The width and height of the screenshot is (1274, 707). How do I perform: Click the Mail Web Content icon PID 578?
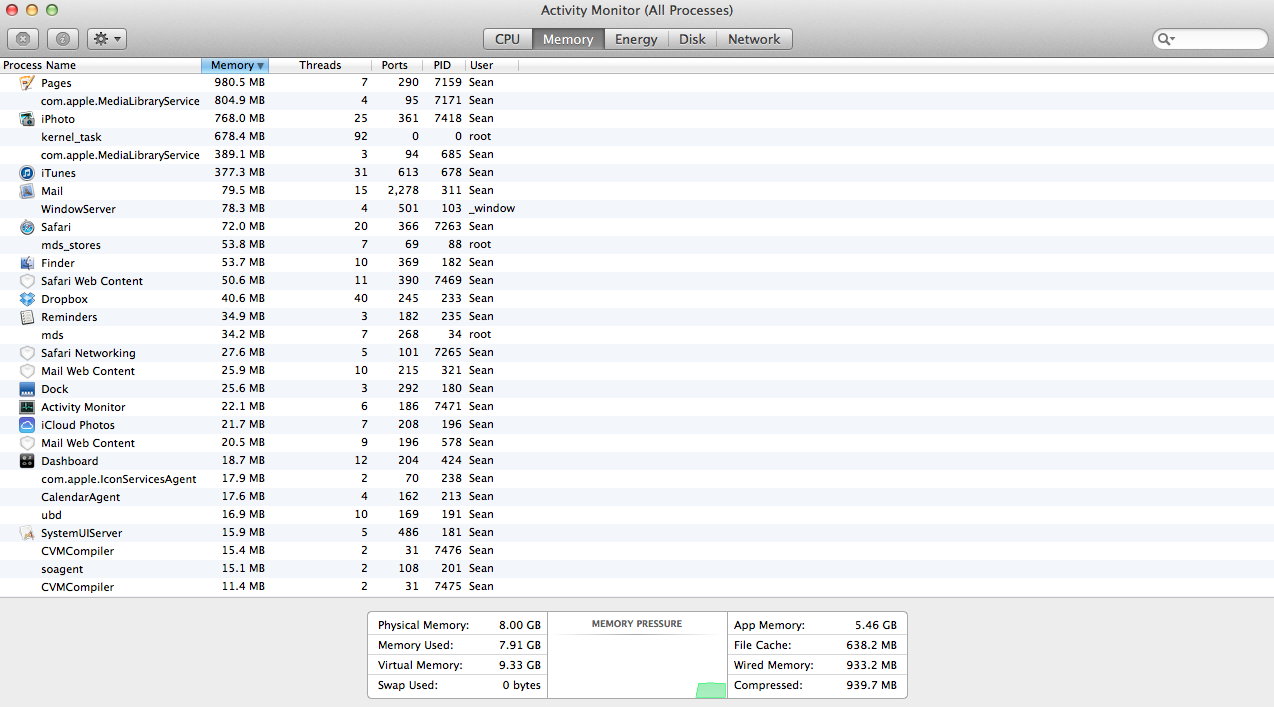pos(27,443)
